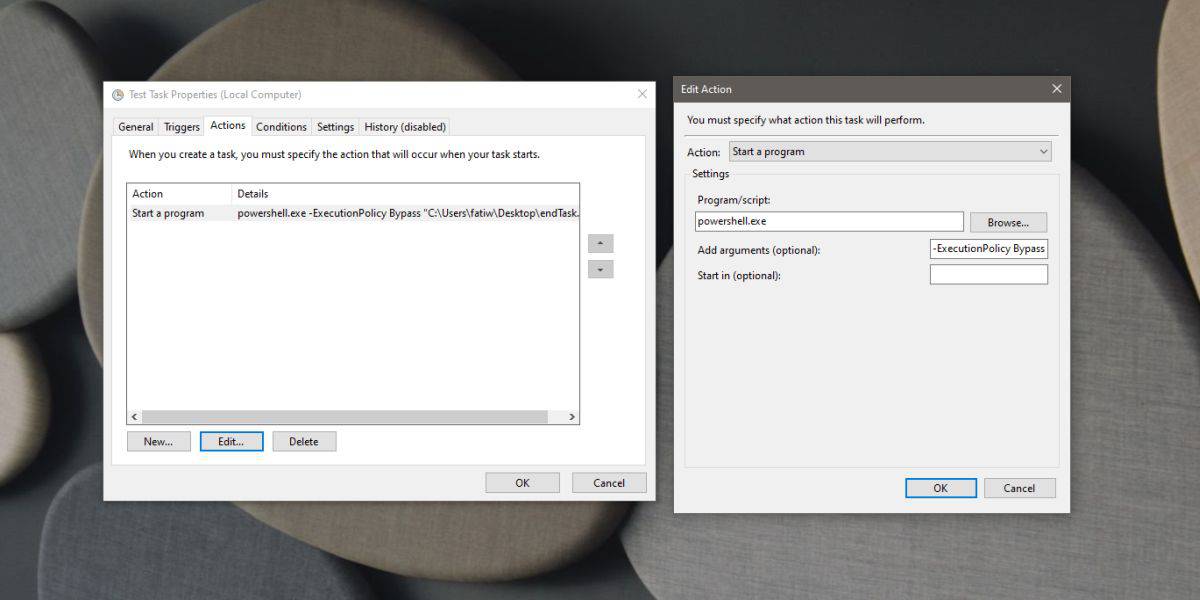Open the Conditions tab
Screen dimensions: 1200x600
click(281, 127)
